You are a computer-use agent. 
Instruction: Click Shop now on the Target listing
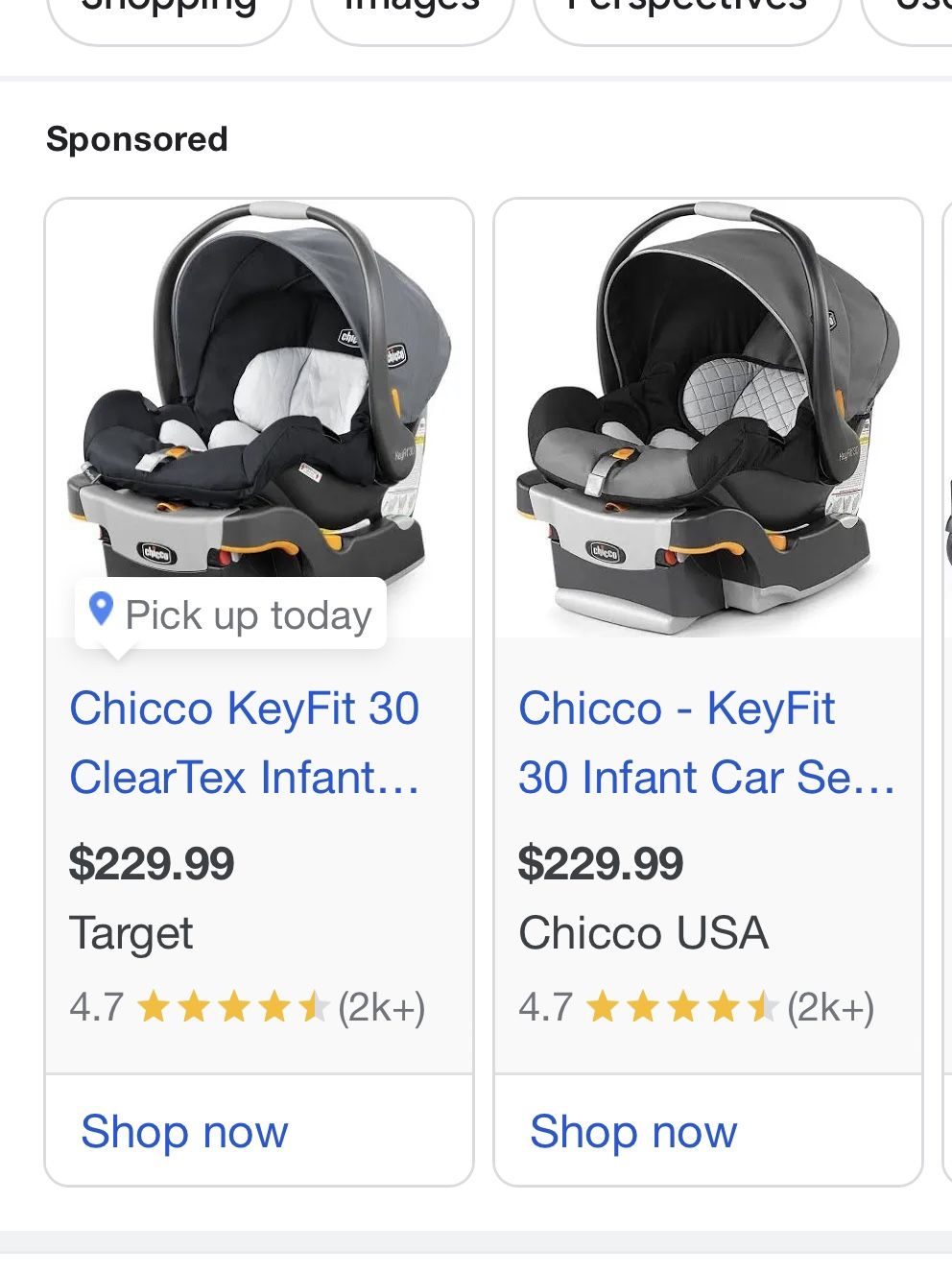[184, 1131]
